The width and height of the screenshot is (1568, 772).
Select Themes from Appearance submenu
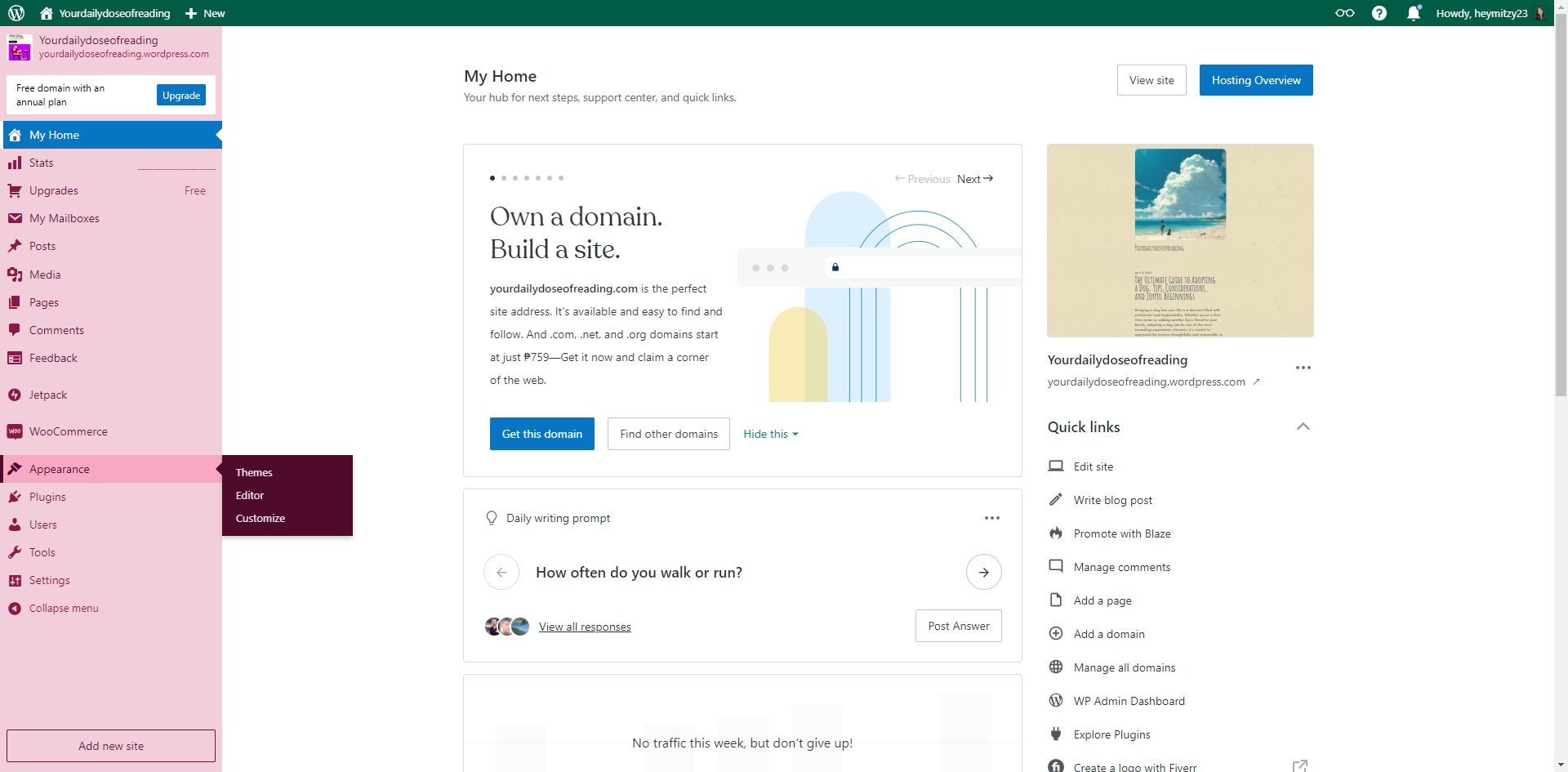click(254, 472)
